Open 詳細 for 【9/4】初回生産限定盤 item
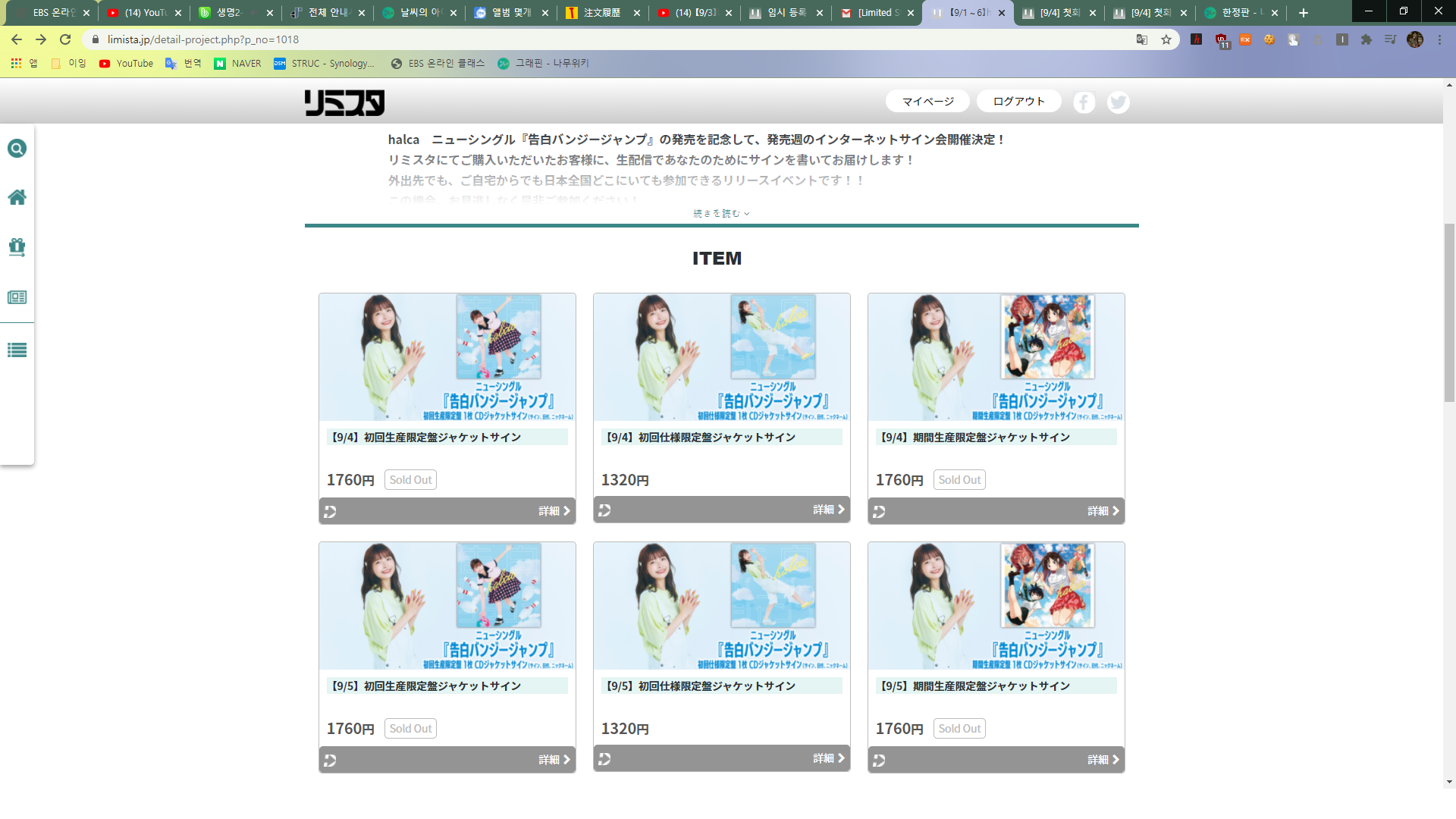 554,511
